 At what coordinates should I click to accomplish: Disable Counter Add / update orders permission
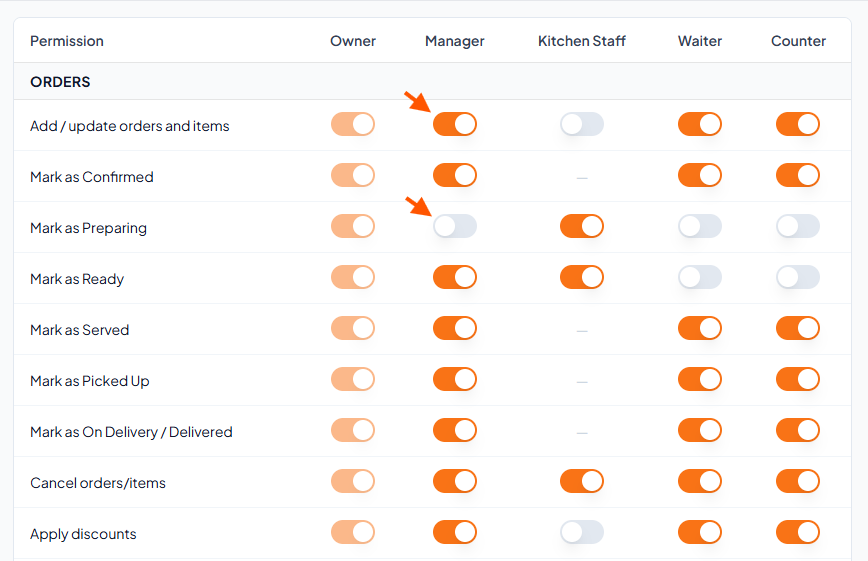[798, 124]
